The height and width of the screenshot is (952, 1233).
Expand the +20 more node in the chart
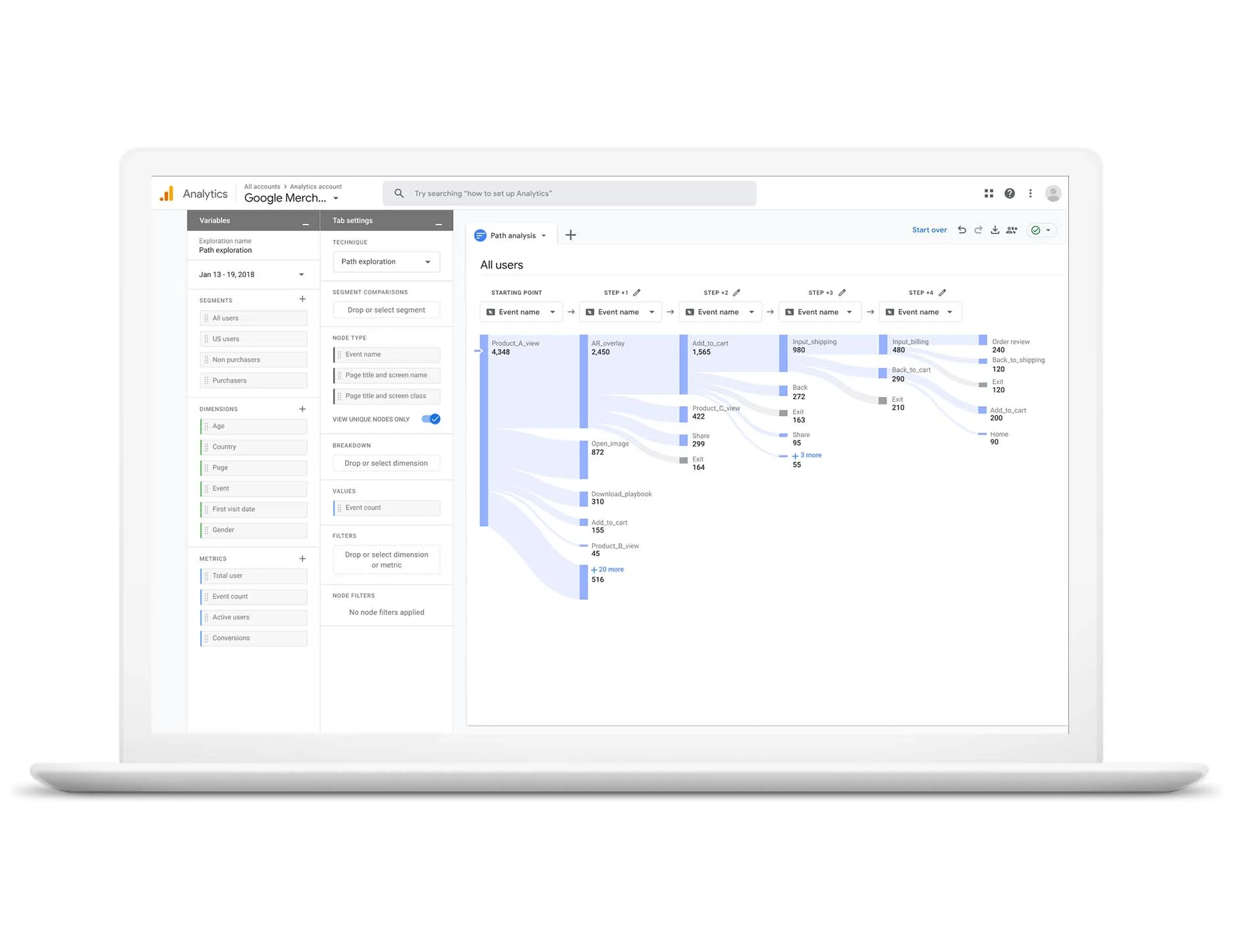(607, 569)
